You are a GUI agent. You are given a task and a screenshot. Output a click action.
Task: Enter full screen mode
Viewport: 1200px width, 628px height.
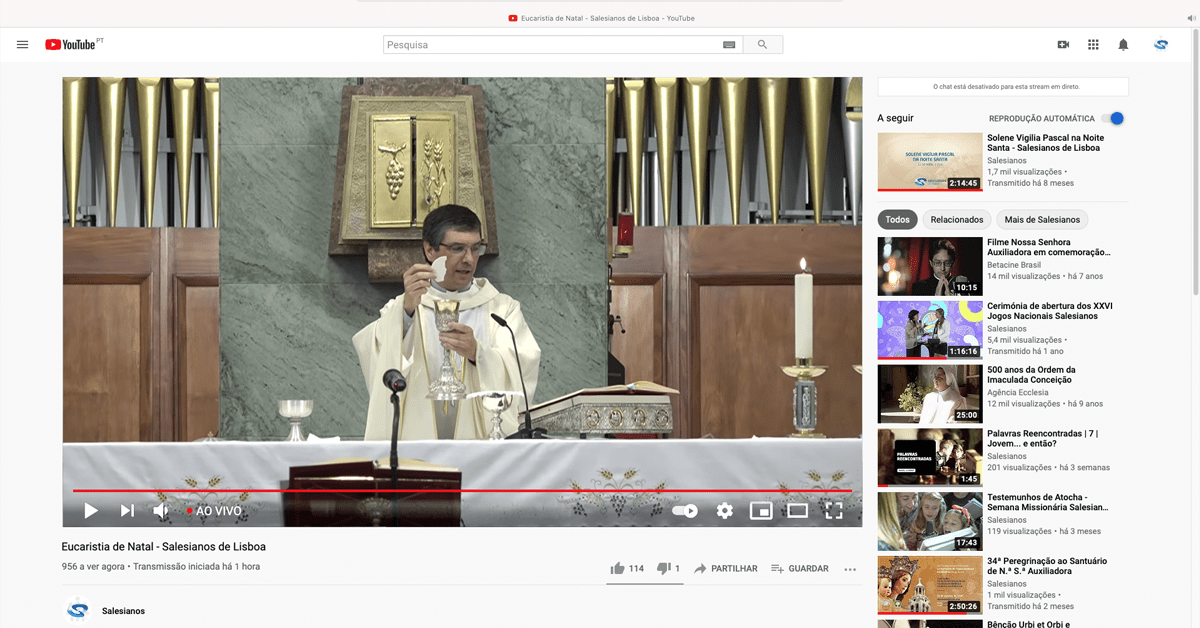[834, 511]
